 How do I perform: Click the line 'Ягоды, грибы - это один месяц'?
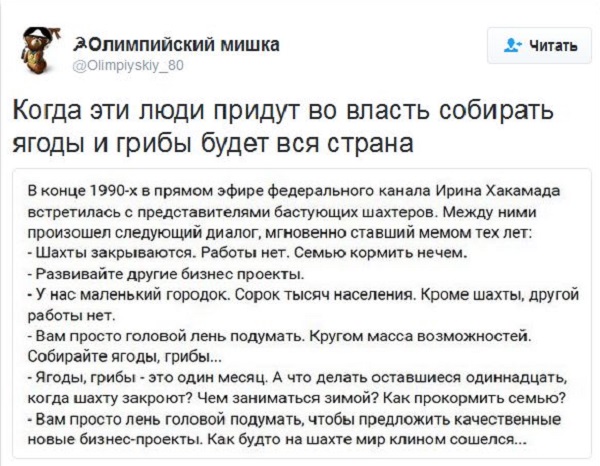click(x=298, y=378)
